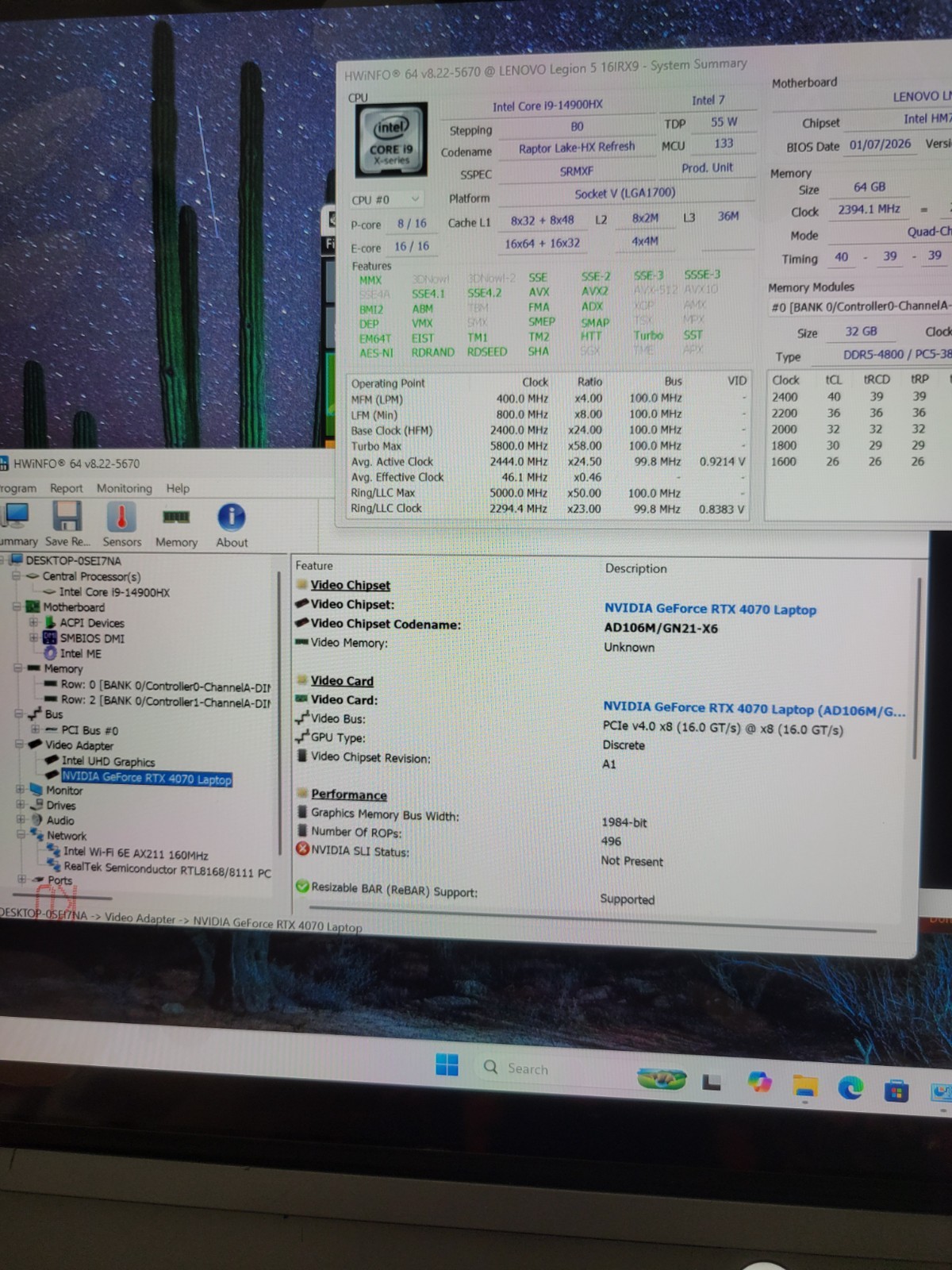Open the About info toolbar icon
The image size is (952, 1270).
pos(232,525)
